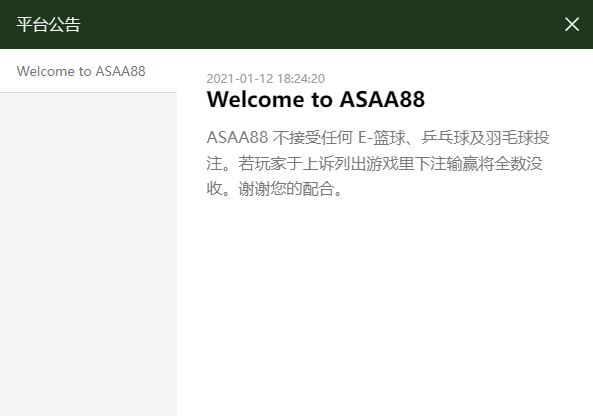The height and width of the screenshot is (416, 593).
Task: Click the time portion 18:24:20
Action: coord(301,79)
